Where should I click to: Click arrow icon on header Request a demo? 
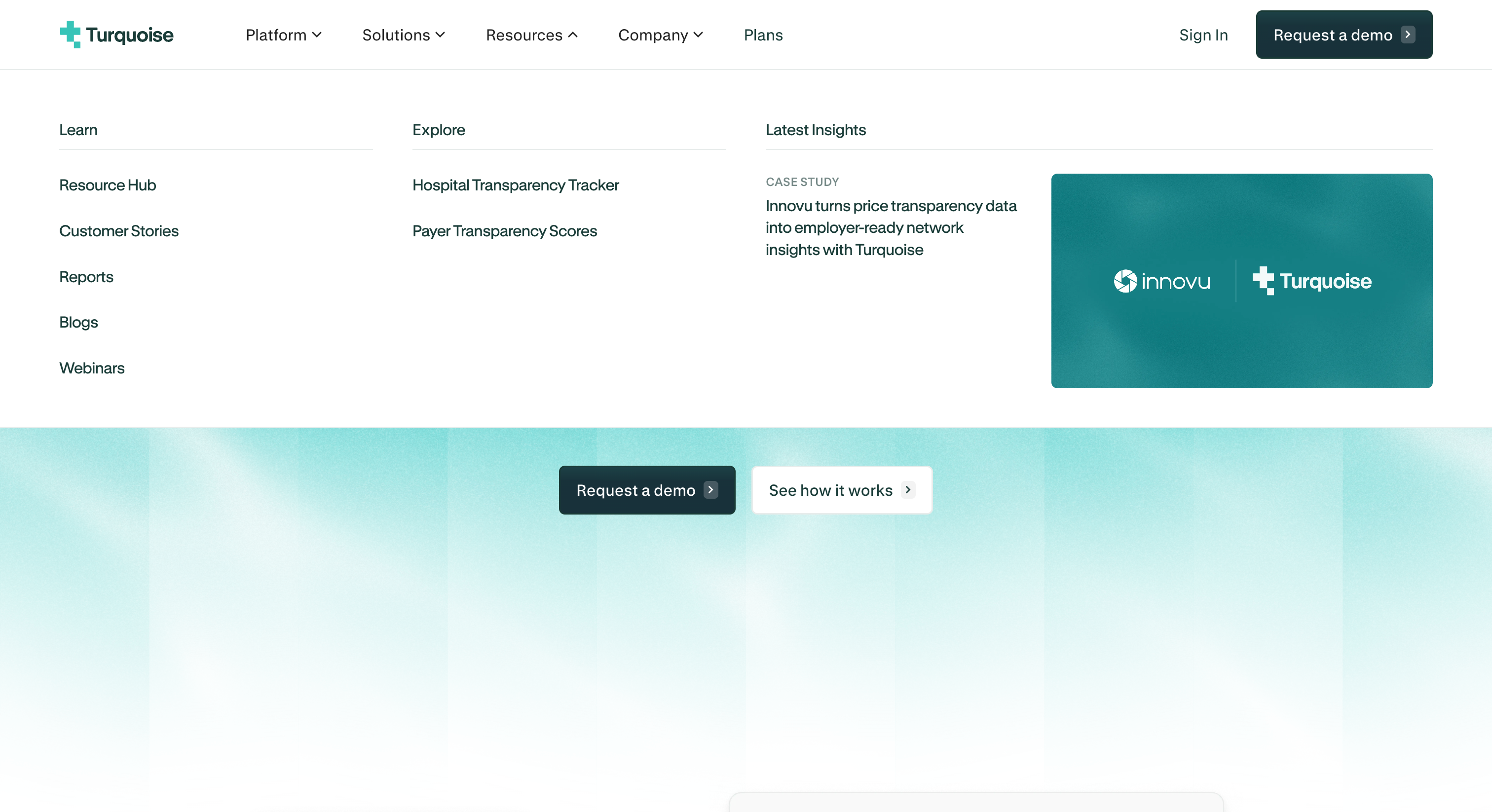click(1408, 35)
